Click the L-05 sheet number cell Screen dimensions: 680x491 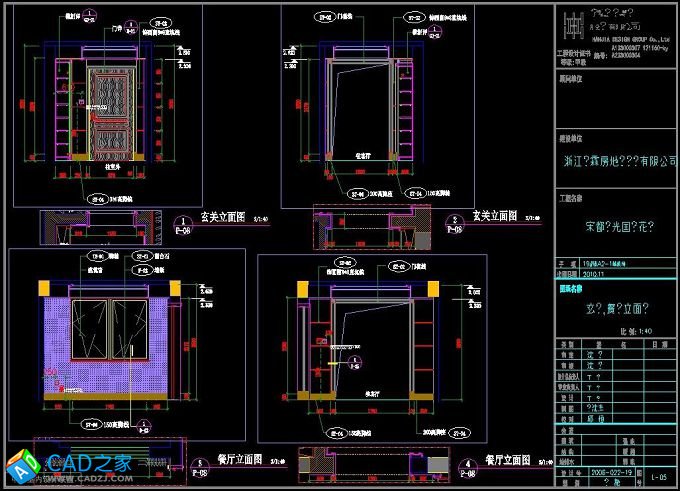pyautogui.click(x=659, y=480)
